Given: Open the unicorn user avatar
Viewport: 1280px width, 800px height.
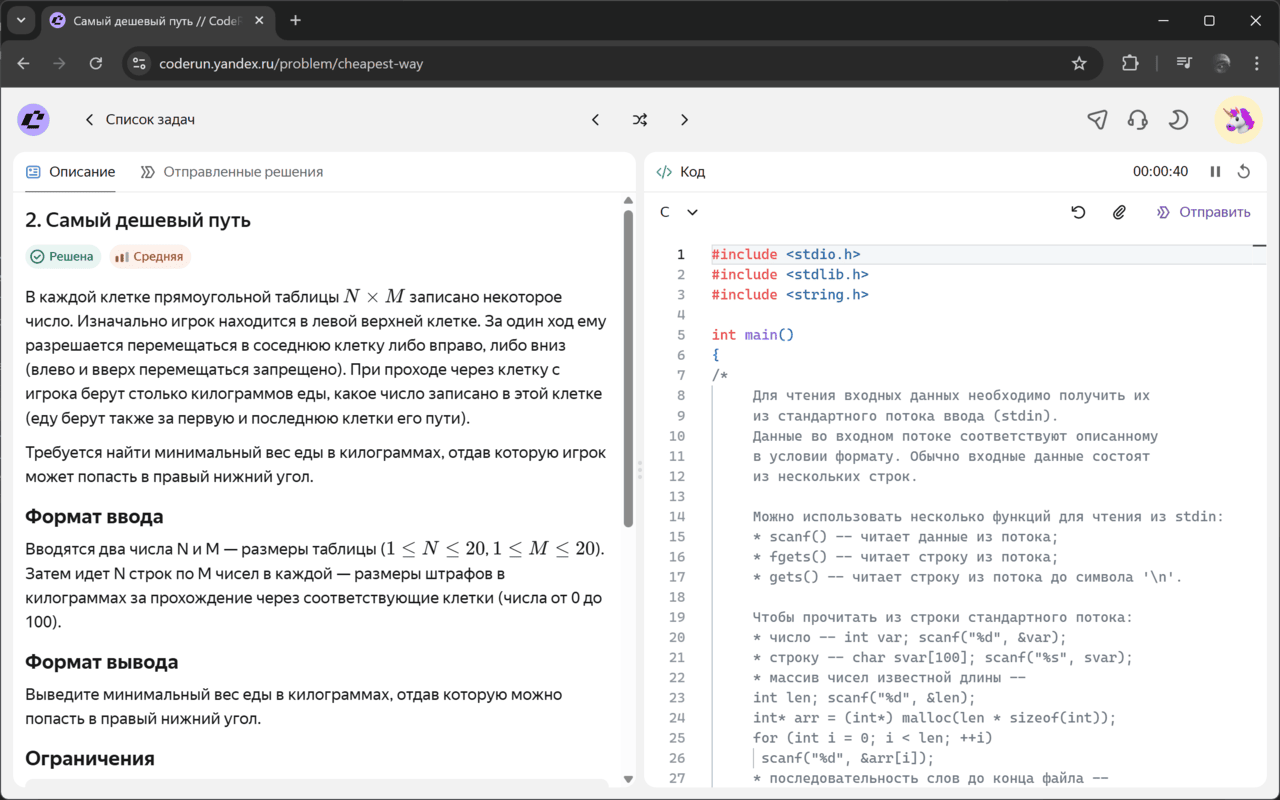Looking at the screenshot, I should [x=1237, y=120].
